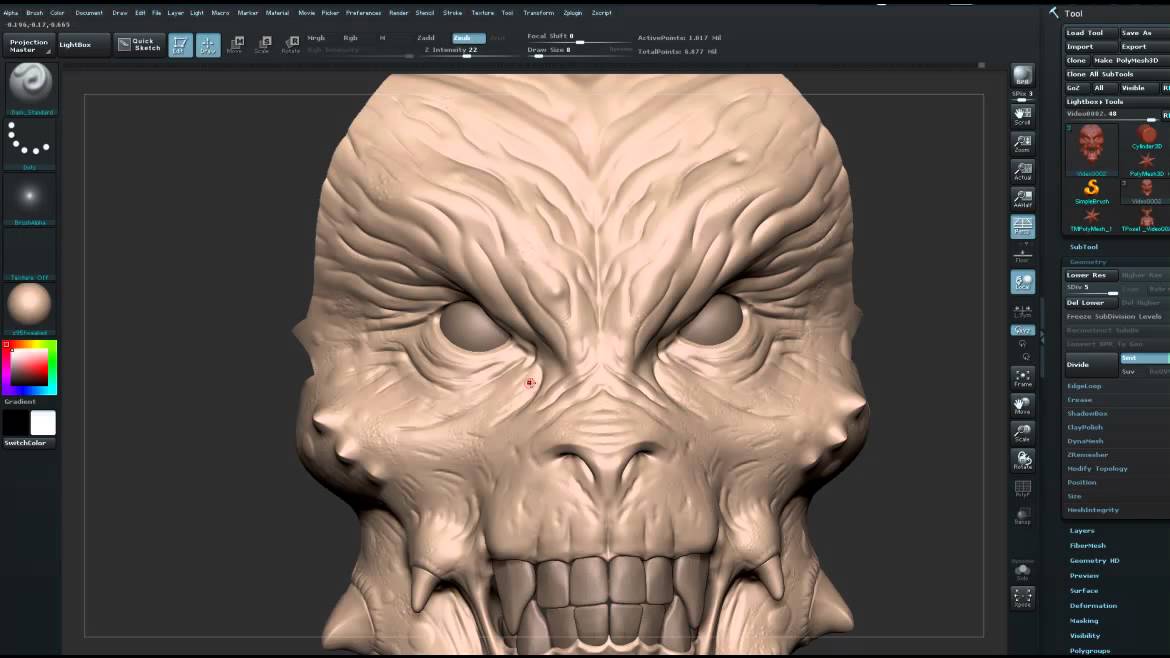
Task: Select the Rotate transform icon in top shelf
Action: pos(291,45)
